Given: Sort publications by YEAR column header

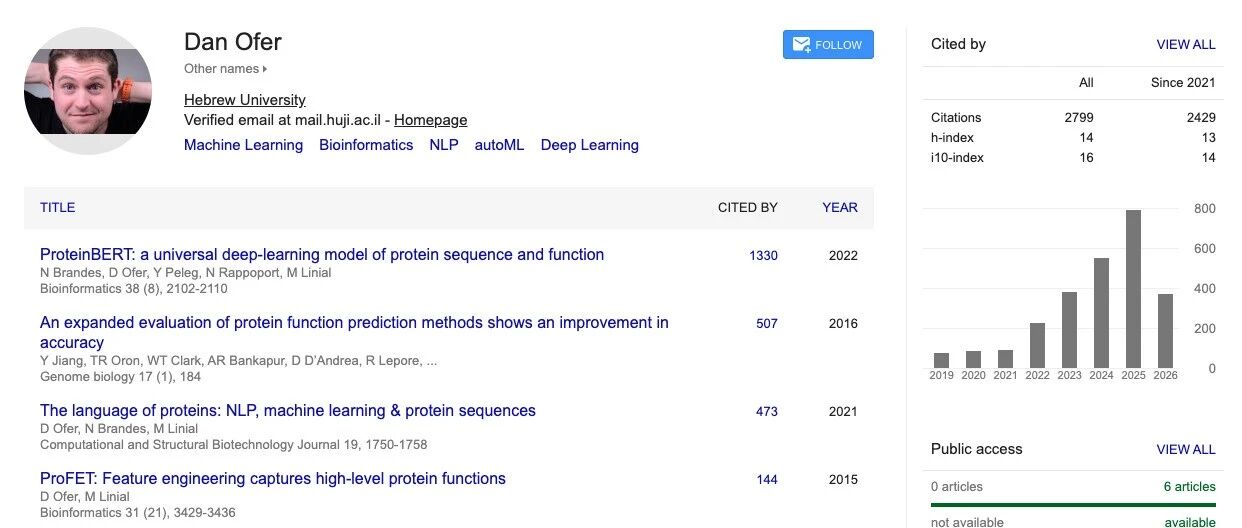Looking at the screenshot, I should click(x=840, y=207).
